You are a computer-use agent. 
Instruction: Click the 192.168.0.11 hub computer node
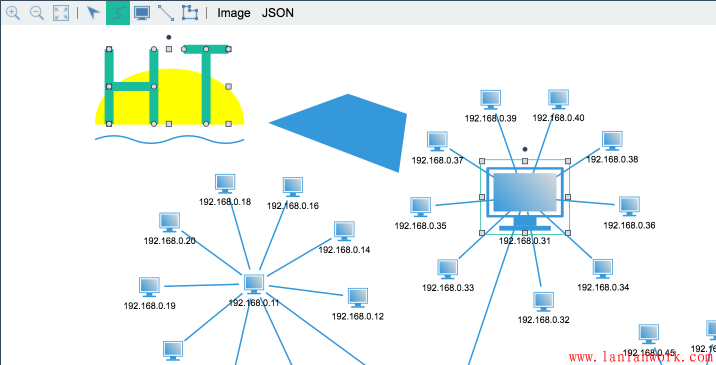click(254, 284)
